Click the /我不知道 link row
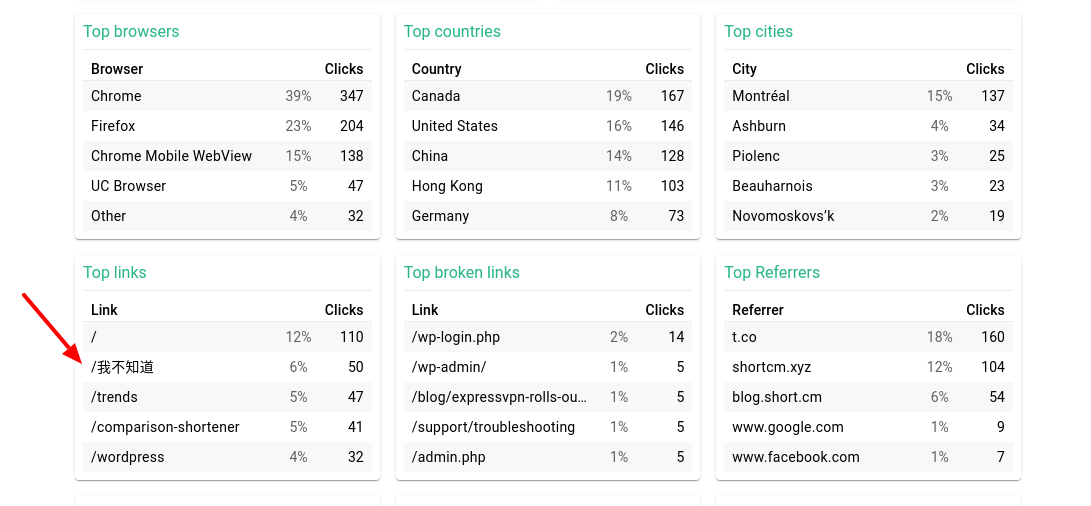1091x506 pixels. 227,367
